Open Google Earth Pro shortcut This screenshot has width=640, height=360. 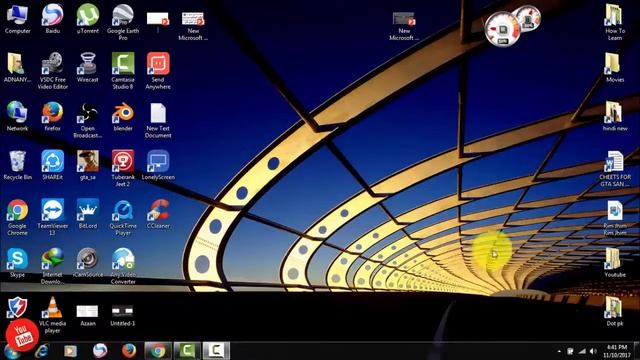coord(123,22)
